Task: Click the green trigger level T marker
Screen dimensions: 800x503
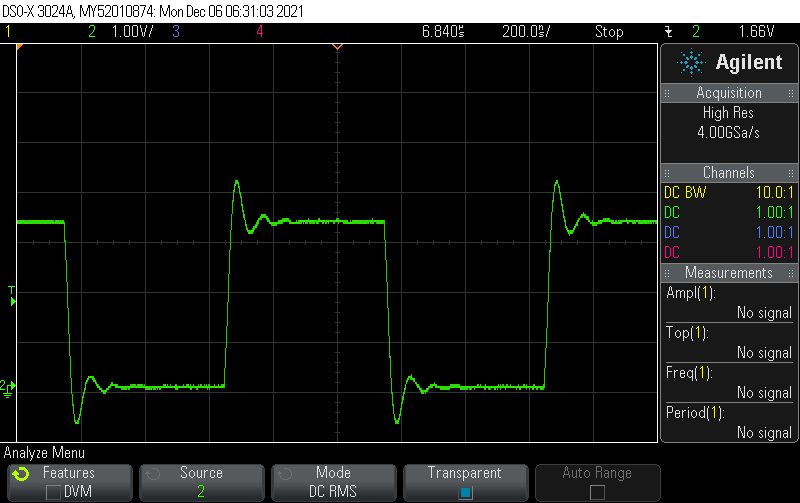Action: click(x=12, y=297)
